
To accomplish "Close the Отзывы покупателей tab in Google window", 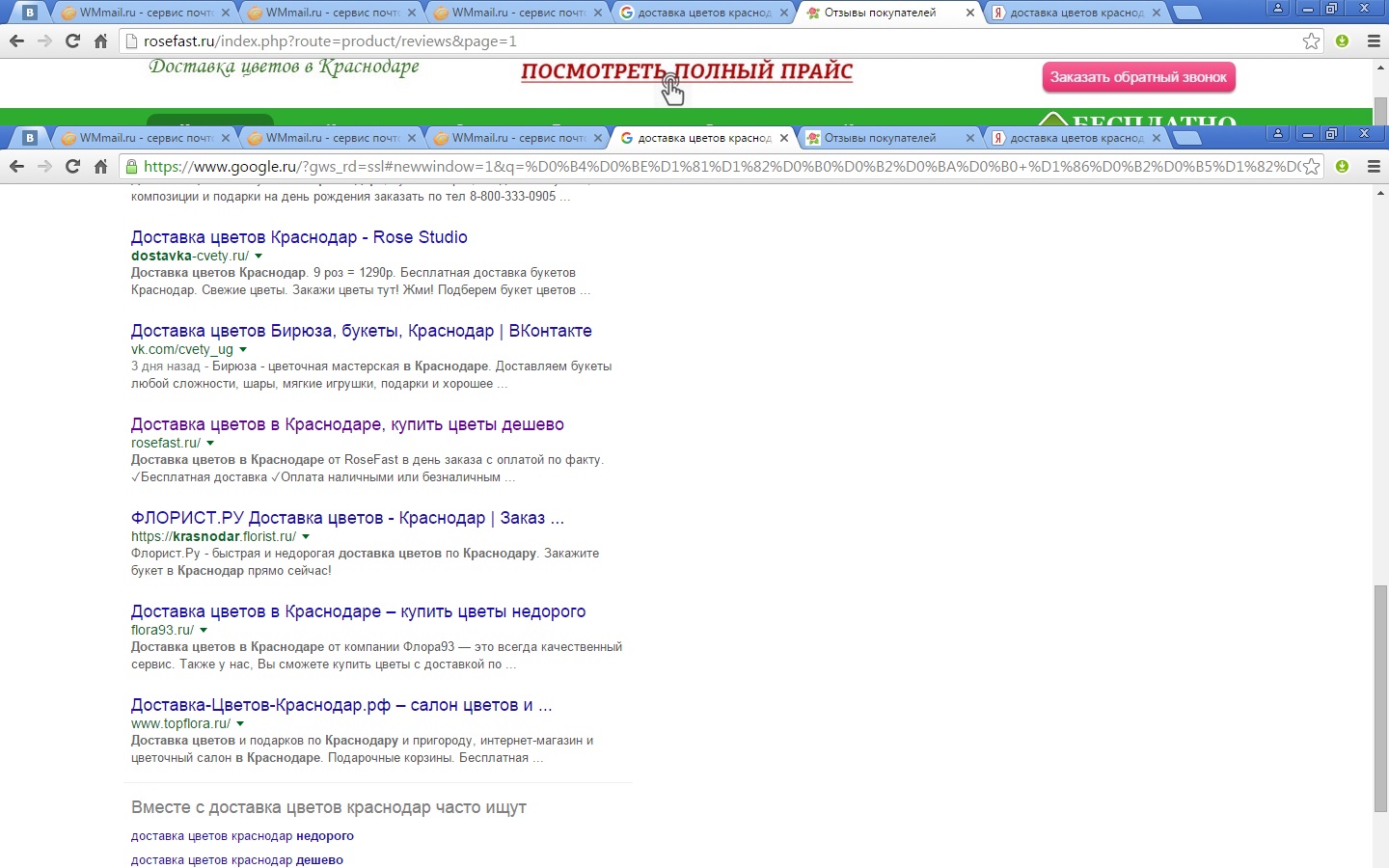I will (970, 138).
